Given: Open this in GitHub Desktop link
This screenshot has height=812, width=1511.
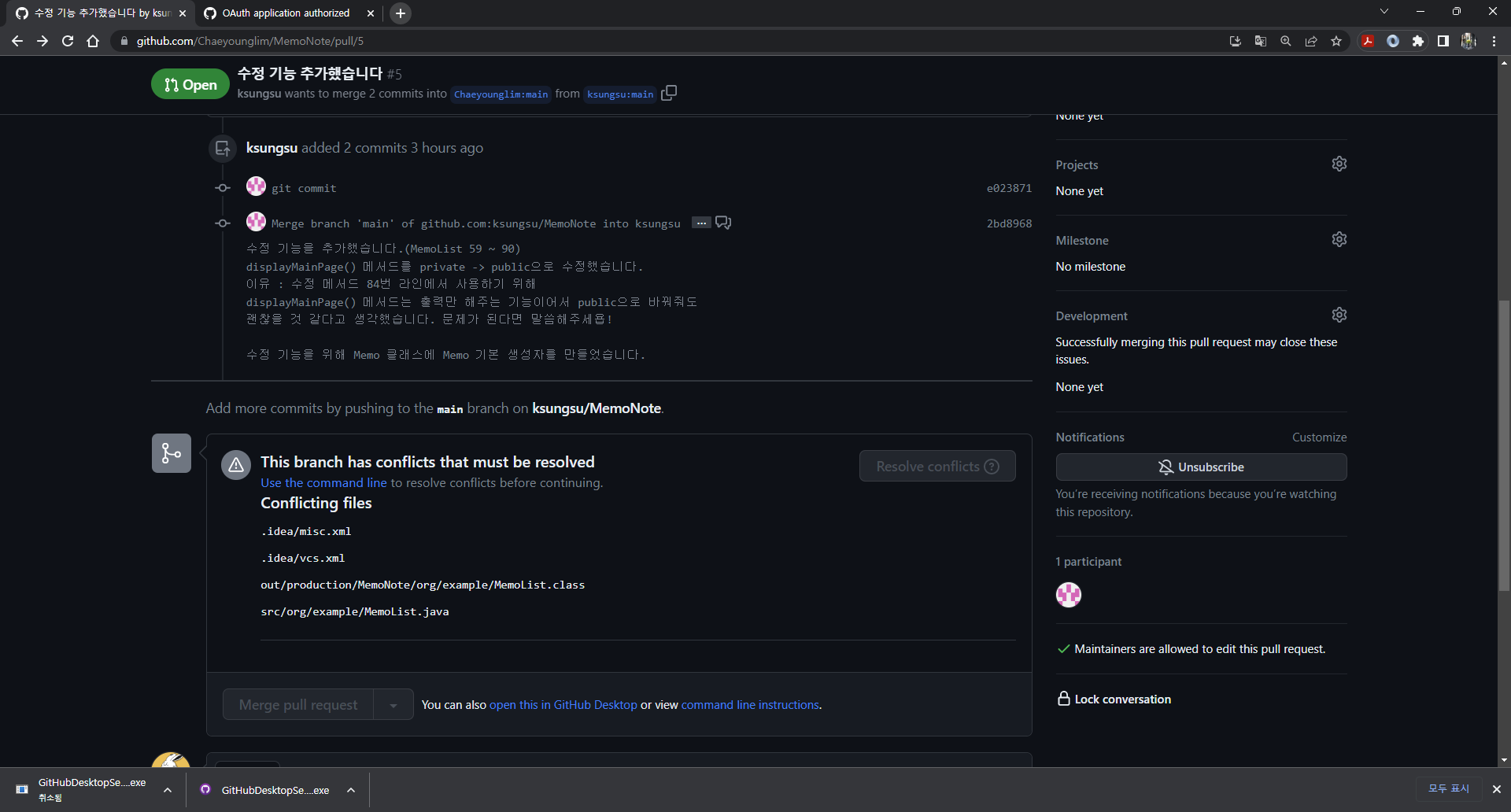Looking at the screenshot, I should coord(563,705).
